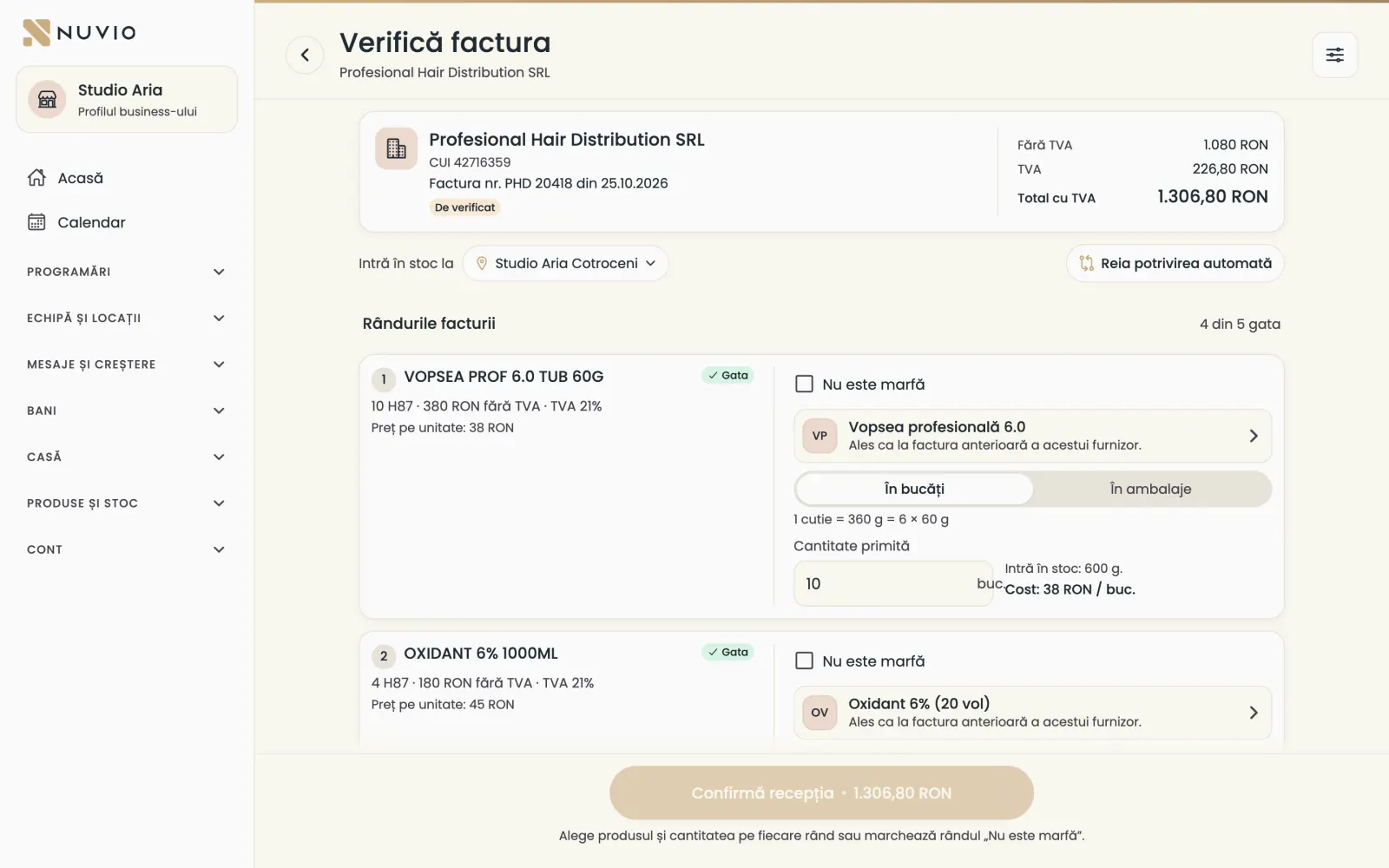
Task: Expand the Casă section
Action: pos(126,457)
